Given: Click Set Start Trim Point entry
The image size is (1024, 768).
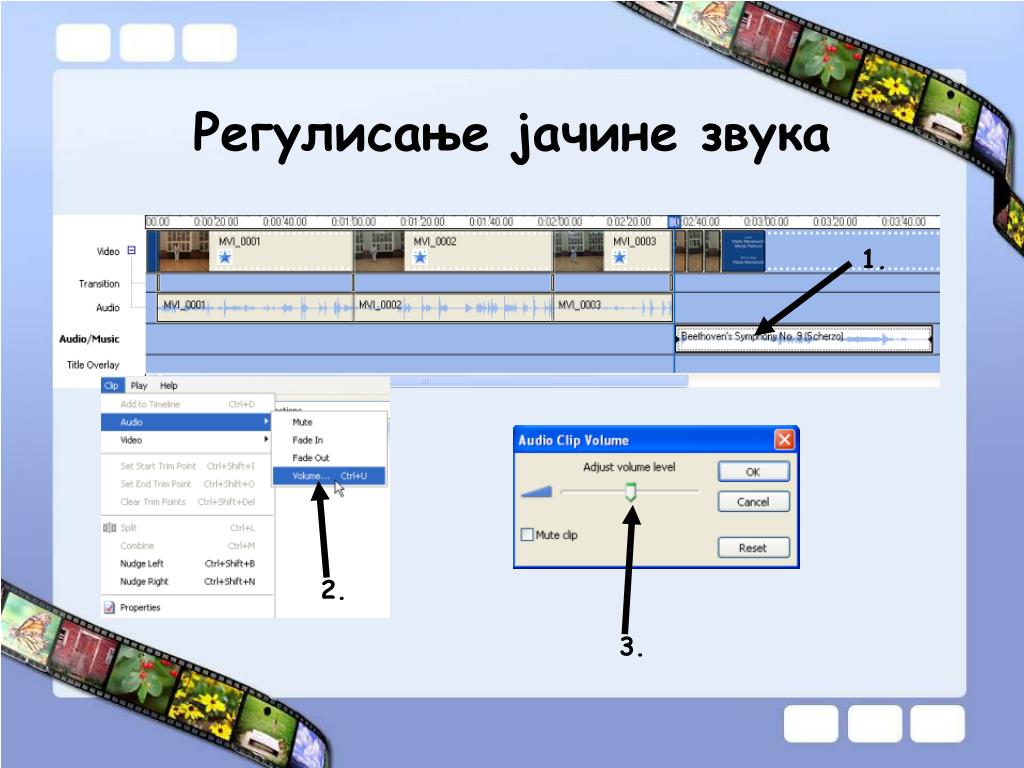Looking at the screenshot, I should [x=187, y=466].
